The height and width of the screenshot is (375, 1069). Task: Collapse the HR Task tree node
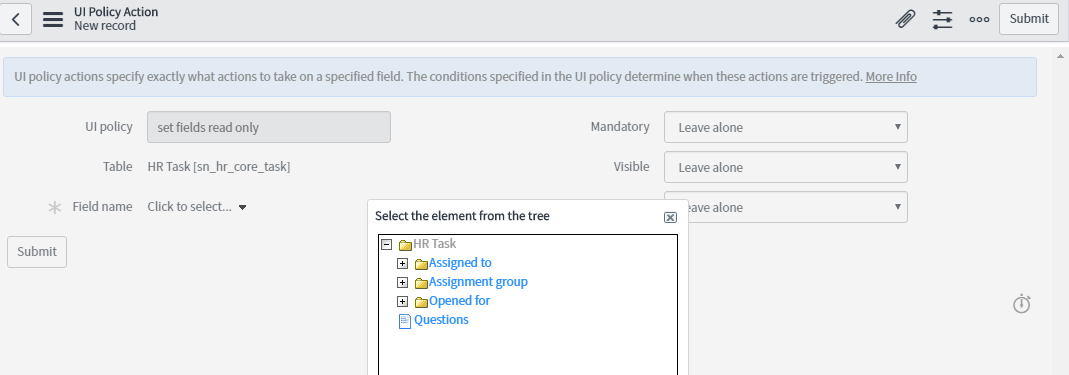[387, 244]
